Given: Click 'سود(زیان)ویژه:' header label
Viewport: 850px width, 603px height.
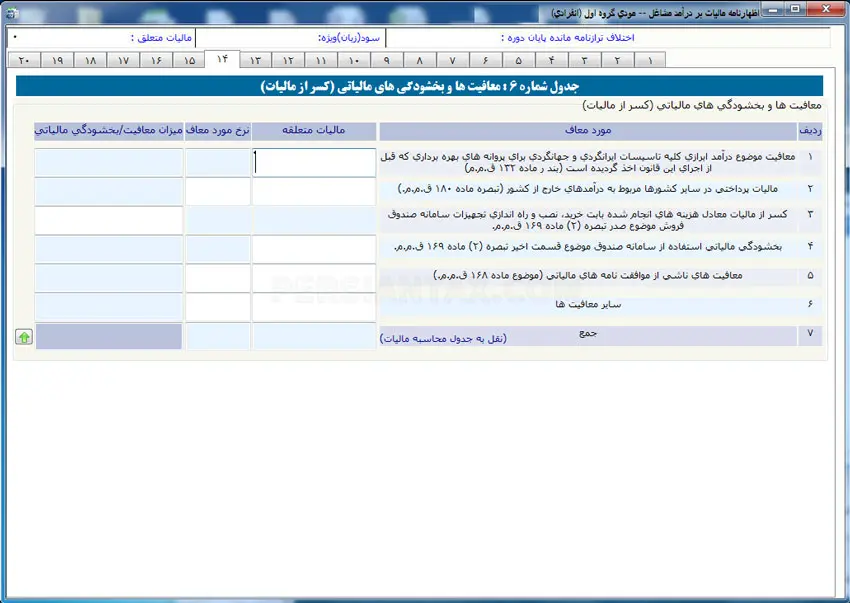Looking at the screenshot, I should (x=349, y=38).
